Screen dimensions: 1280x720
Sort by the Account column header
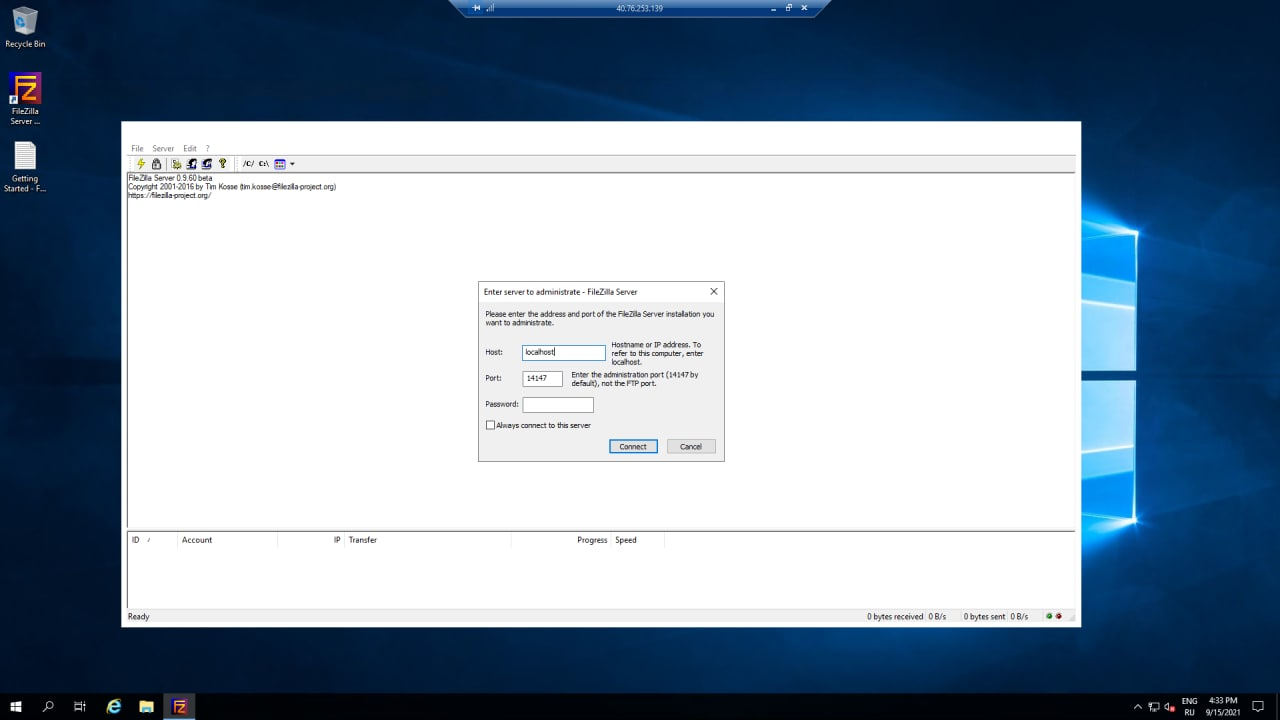pos(227,540)
